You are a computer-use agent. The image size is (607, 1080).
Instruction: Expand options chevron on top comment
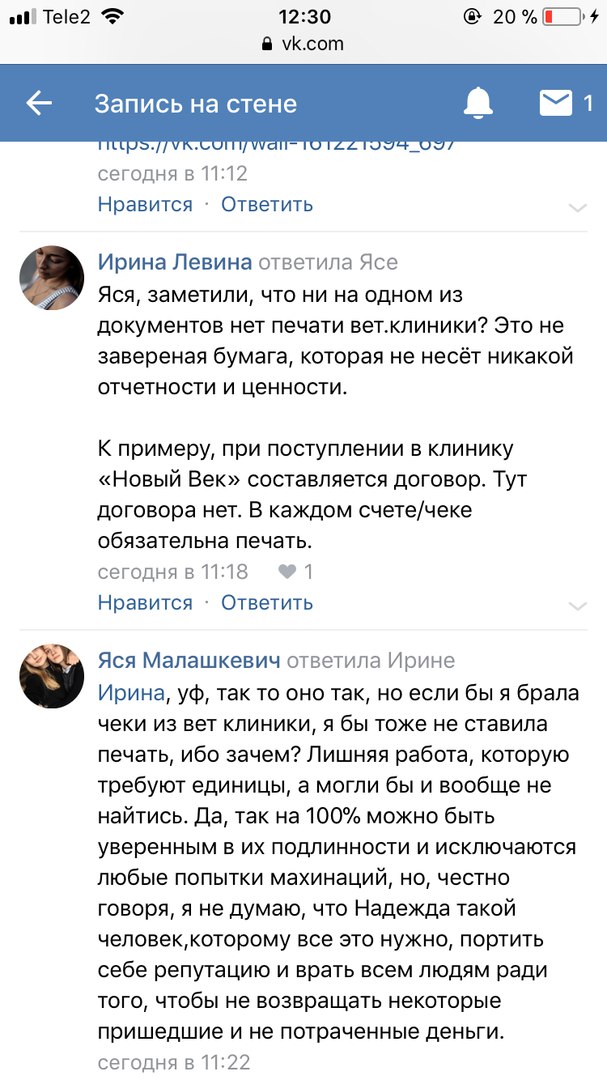(577, 207)
